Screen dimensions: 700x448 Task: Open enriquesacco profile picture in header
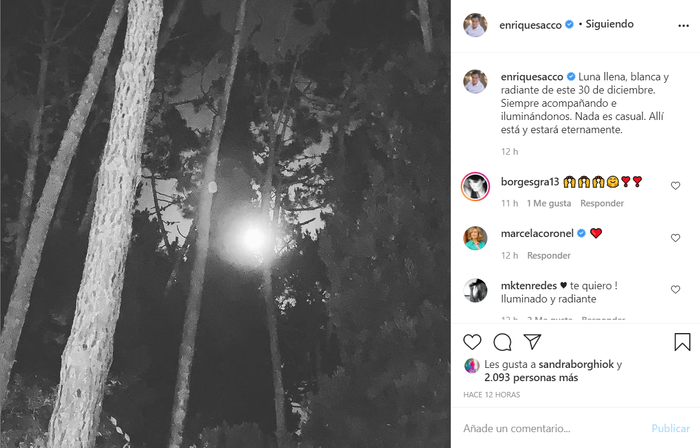(x=475, y=25)
